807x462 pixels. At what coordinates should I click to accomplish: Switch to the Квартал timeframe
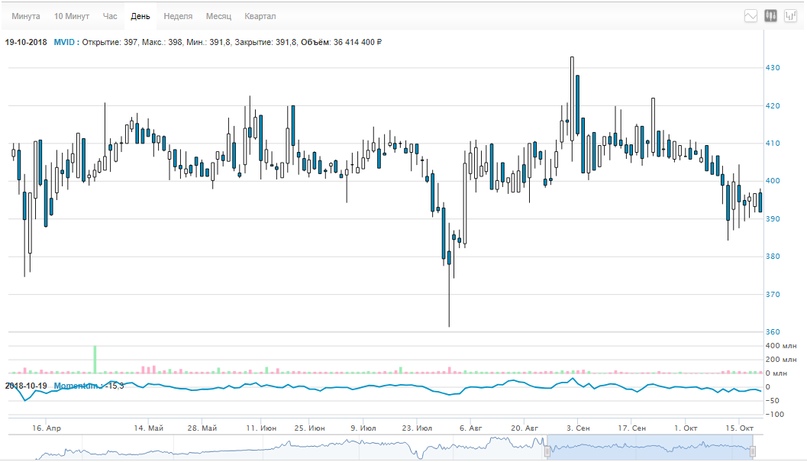[x=260, y=17]
